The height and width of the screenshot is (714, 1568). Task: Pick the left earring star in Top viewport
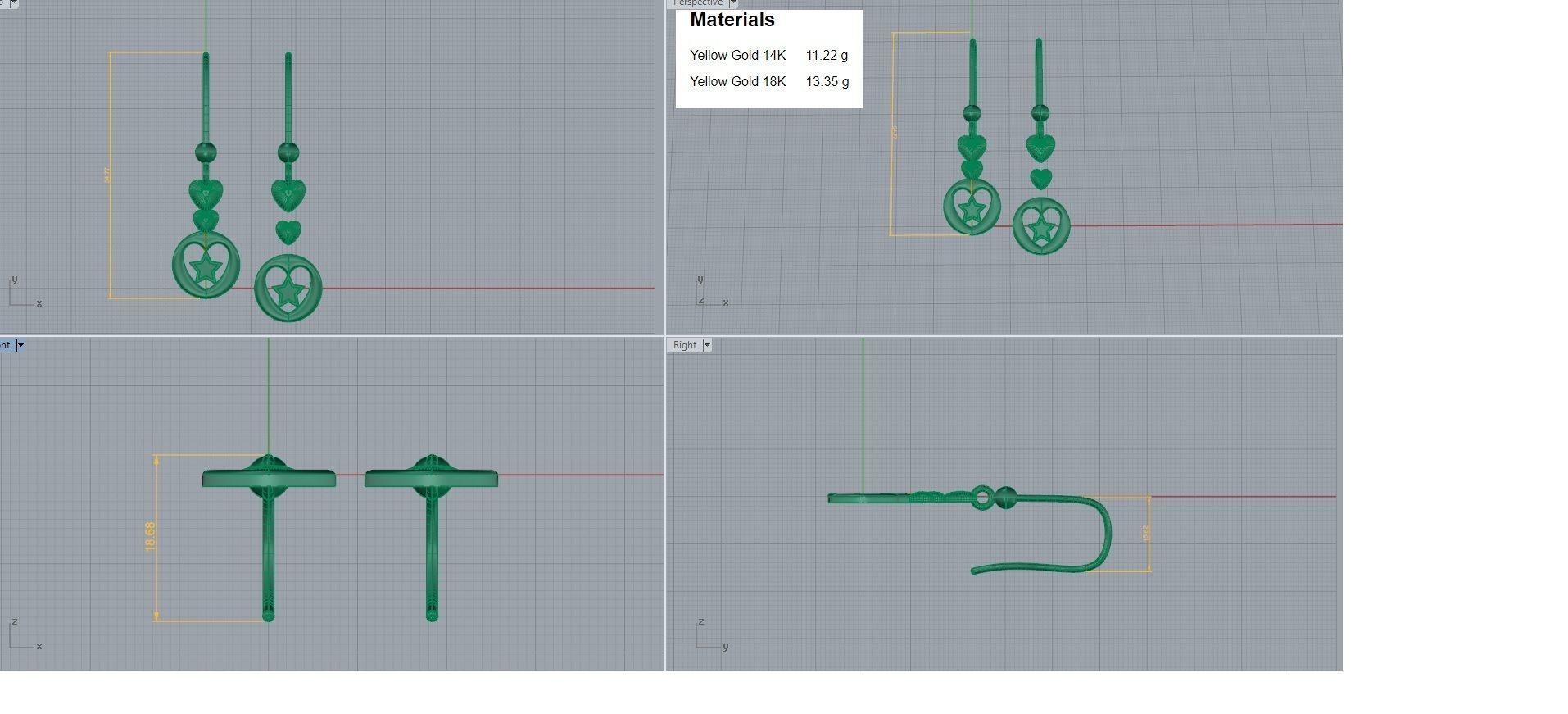pyautogui.click(x=206, y=267)
